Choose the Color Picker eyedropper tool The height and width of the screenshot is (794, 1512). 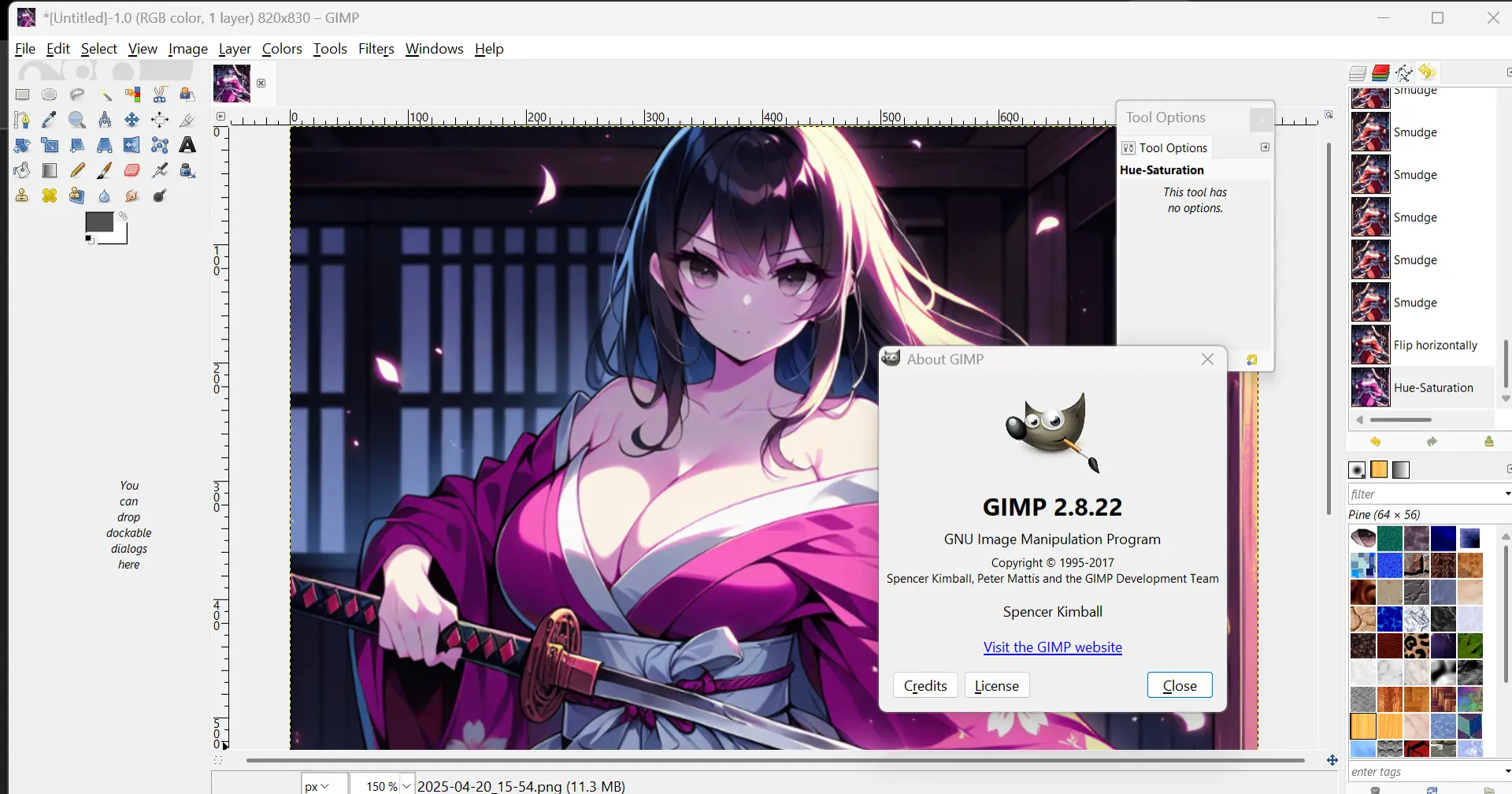50,120
